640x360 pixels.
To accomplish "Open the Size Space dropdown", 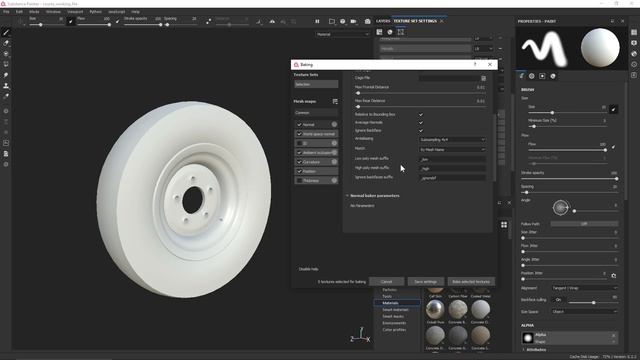I will pyautogui.click(x=584, y=312).
